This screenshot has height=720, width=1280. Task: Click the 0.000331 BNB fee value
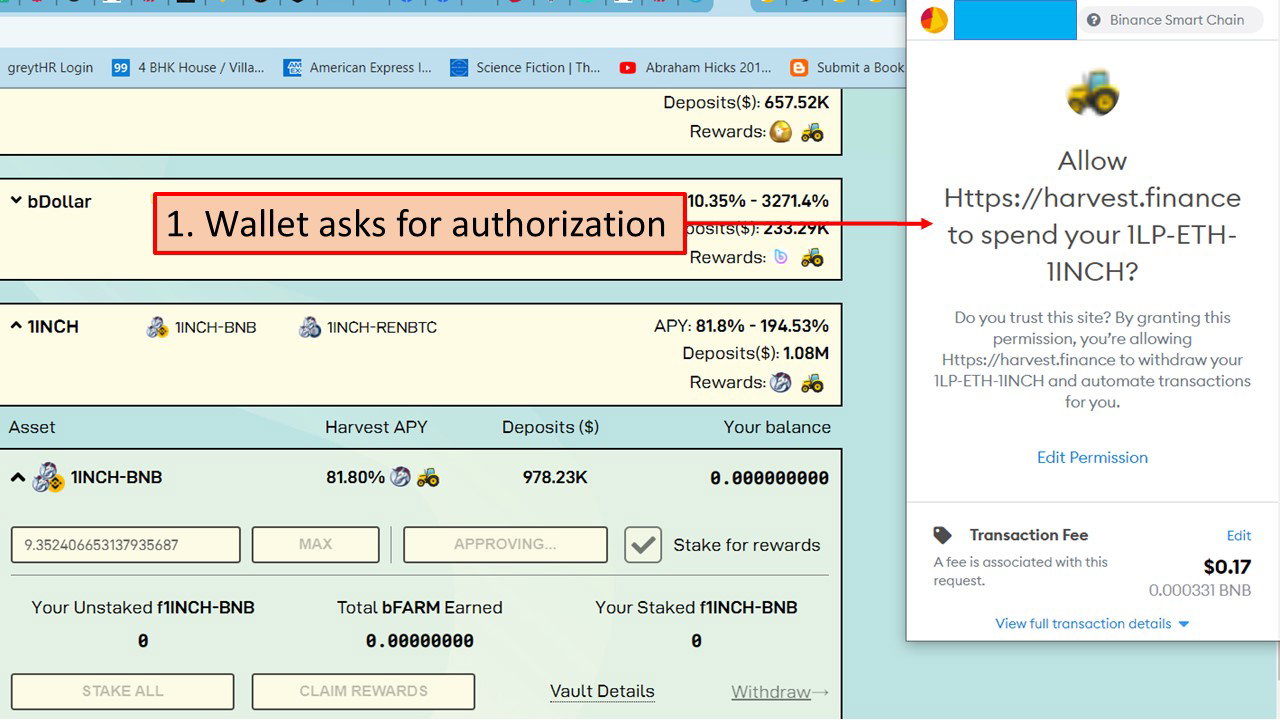[1200, 590]
